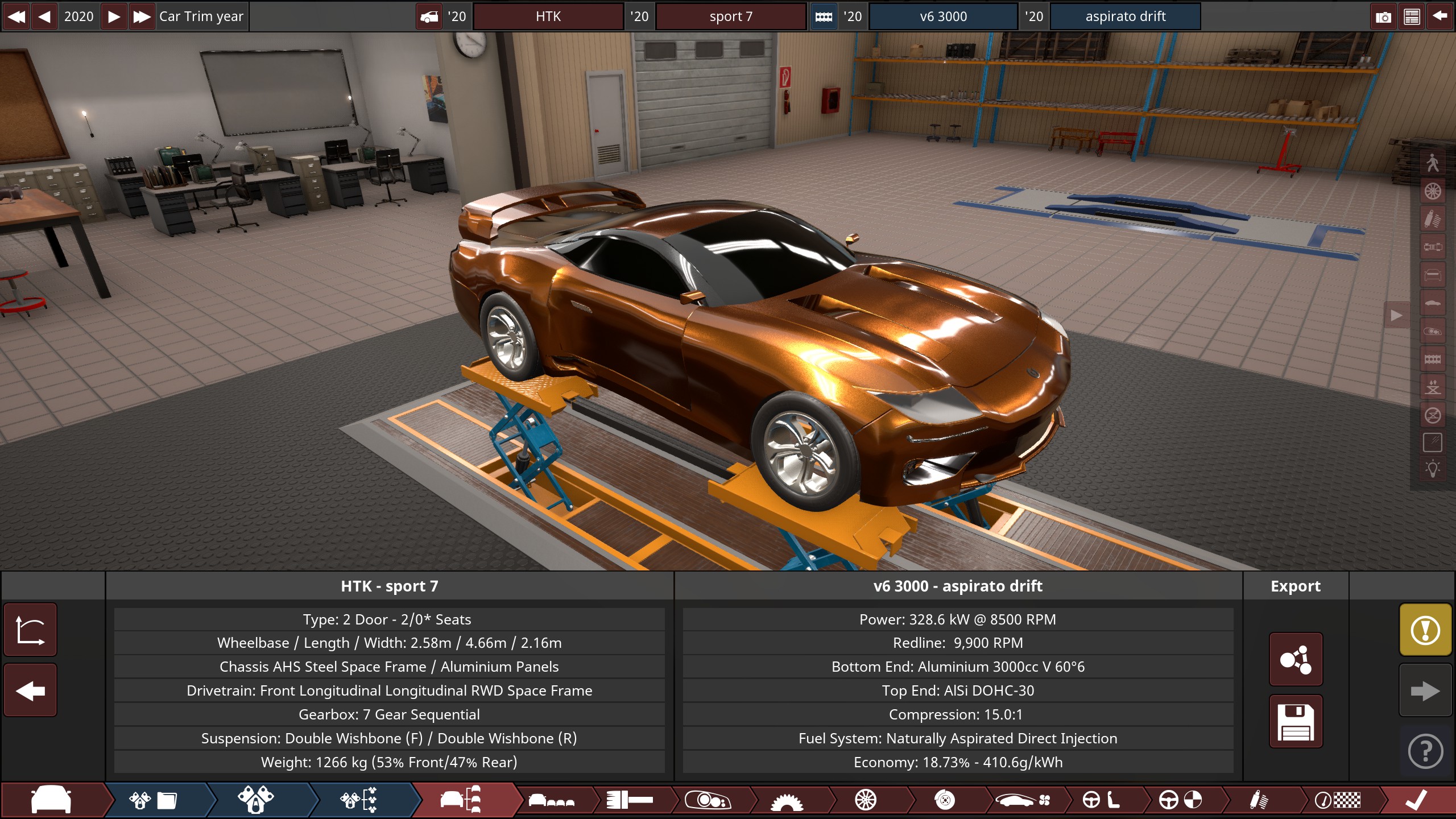The width and height of the screenshot is (1456, 819).
Task: Toggle the light bulb lighting icon
Action: point(1433,470)
